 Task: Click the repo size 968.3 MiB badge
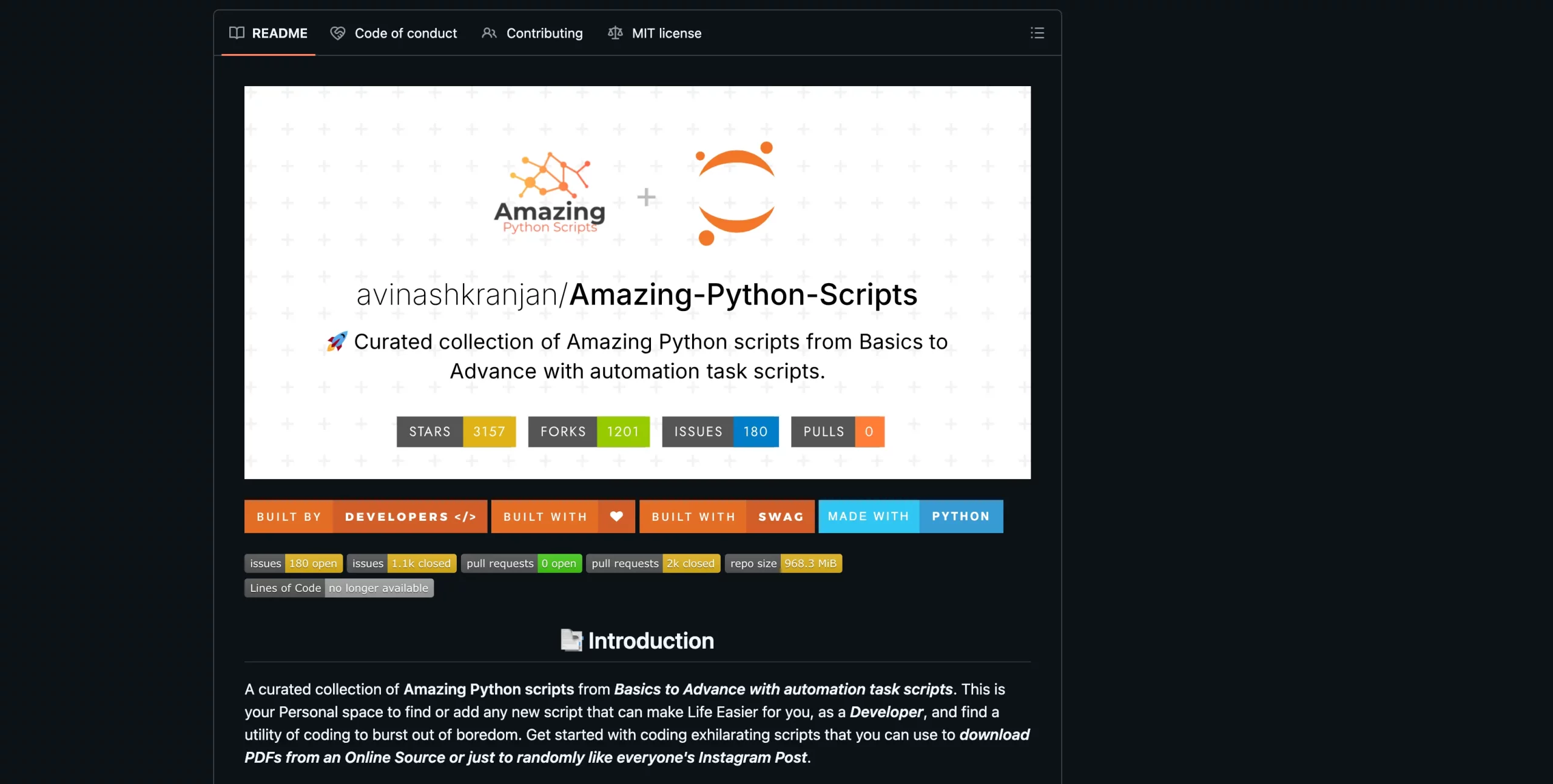(x=783, y=563)
